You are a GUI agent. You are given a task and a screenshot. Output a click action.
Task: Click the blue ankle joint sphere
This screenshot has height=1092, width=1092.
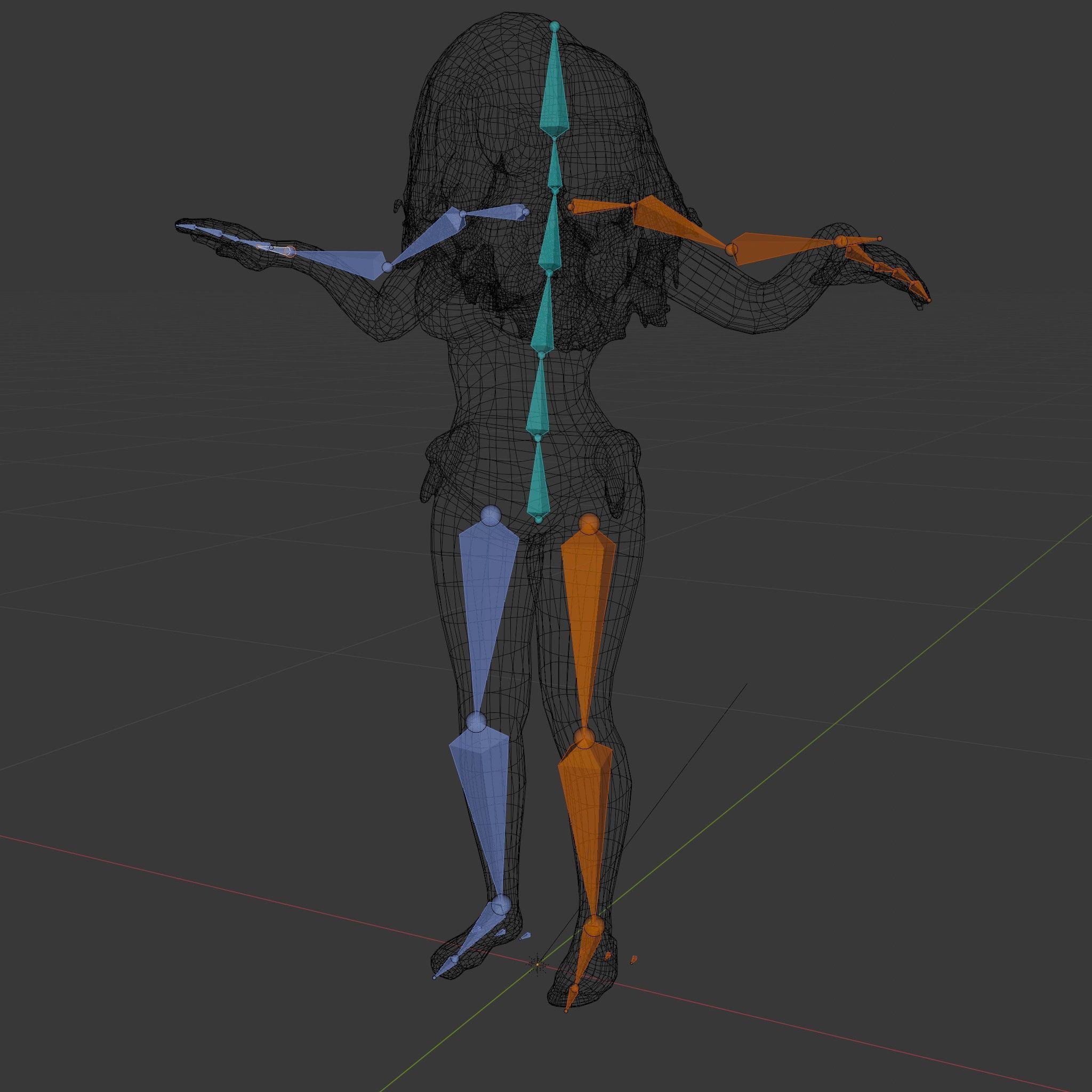(500, 905)
